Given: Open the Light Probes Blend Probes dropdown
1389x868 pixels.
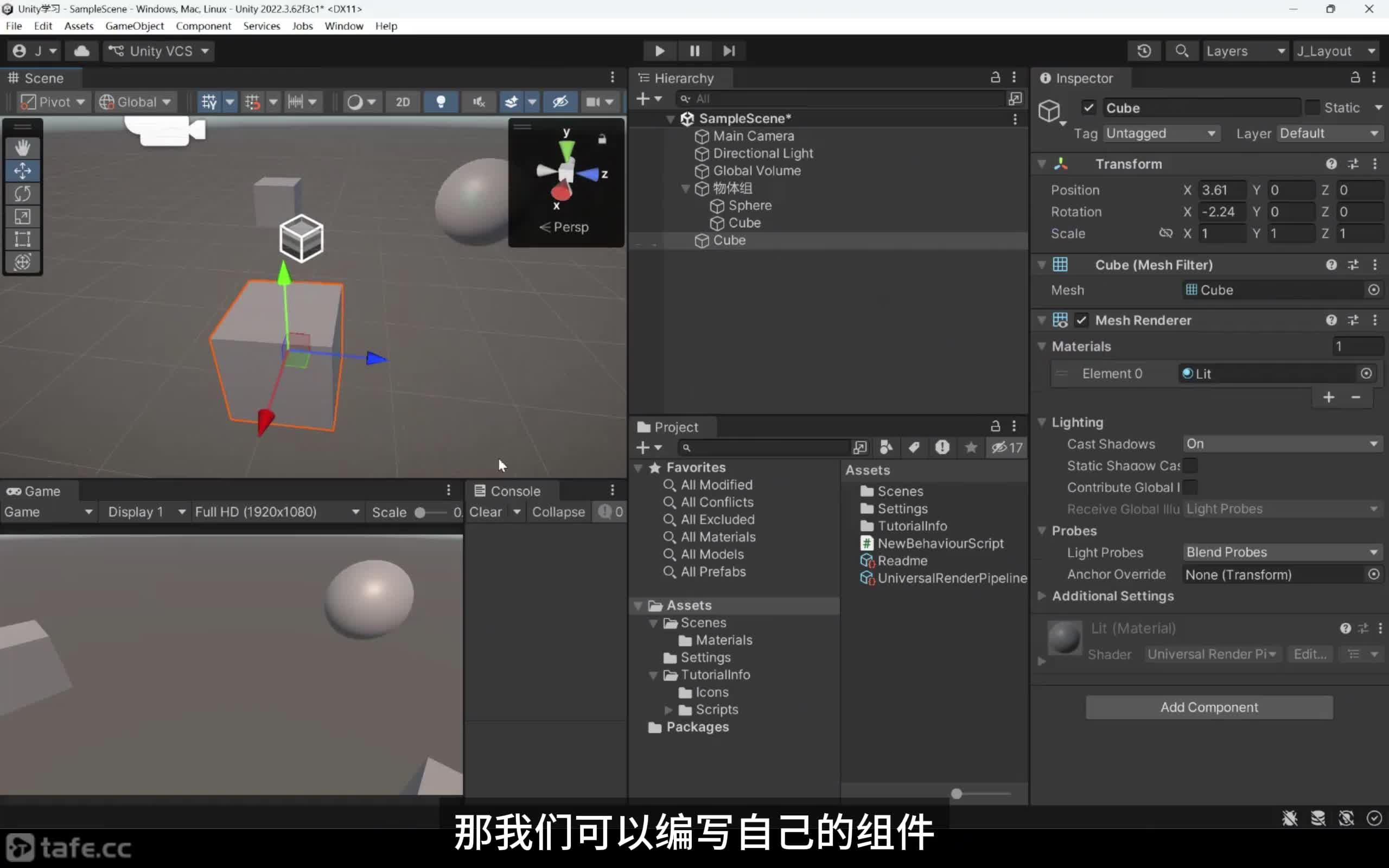Looking at the screenshot, I should pyautogui.click(x=1282, y=552).
